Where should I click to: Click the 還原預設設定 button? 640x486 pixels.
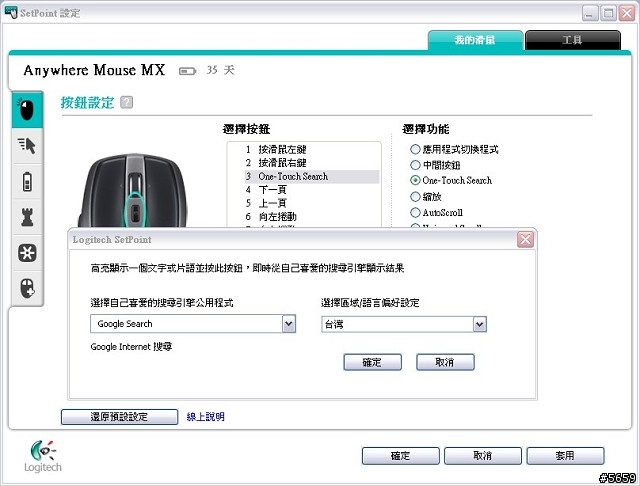click(x=119, y=417)
